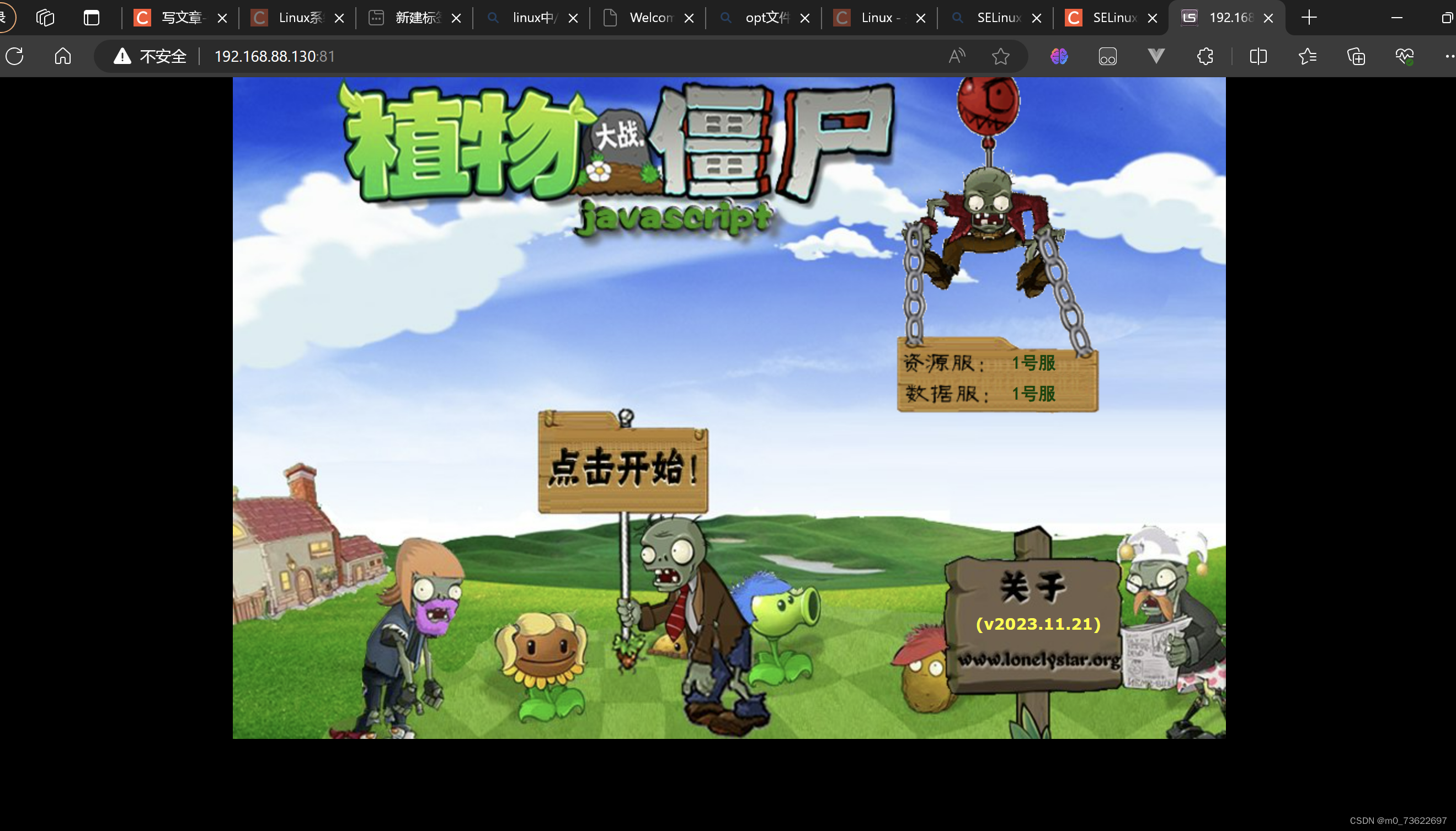This screenshot has height=831, width=1456.
Task: Click the 点击开始! wooden sign
Action: (x=623, y=468)
